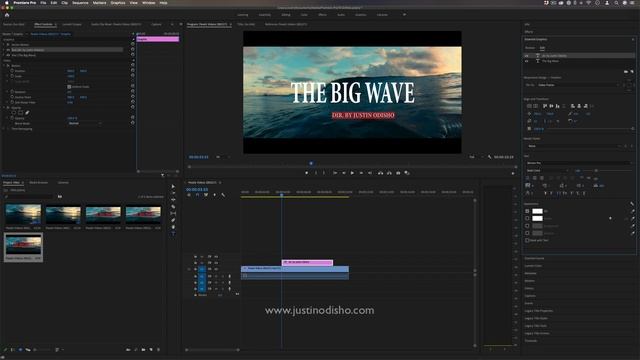640x360 pixels.
Task: Click Mark In in program monitor
Action: tap(316, 173)
